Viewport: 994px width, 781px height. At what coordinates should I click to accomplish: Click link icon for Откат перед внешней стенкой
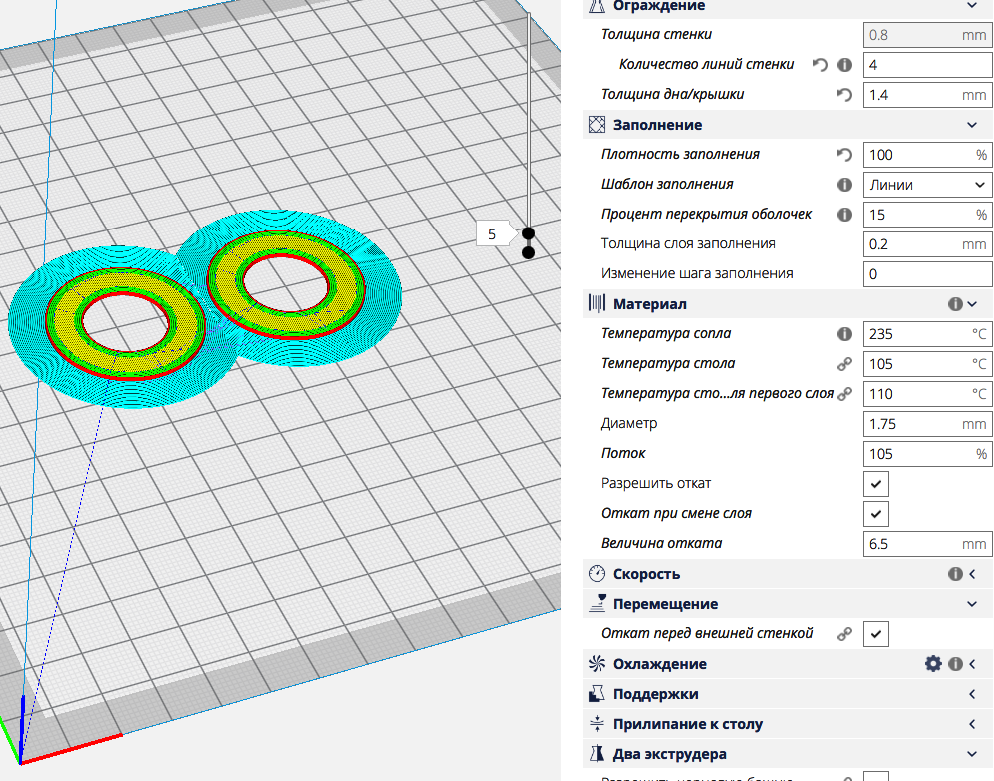click(x=844, y=634)
